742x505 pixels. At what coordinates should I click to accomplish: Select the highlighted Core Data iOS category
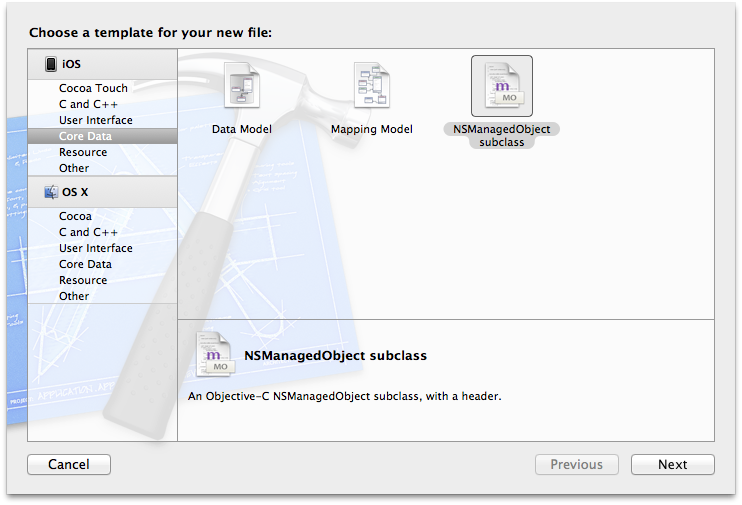(103, 136)
